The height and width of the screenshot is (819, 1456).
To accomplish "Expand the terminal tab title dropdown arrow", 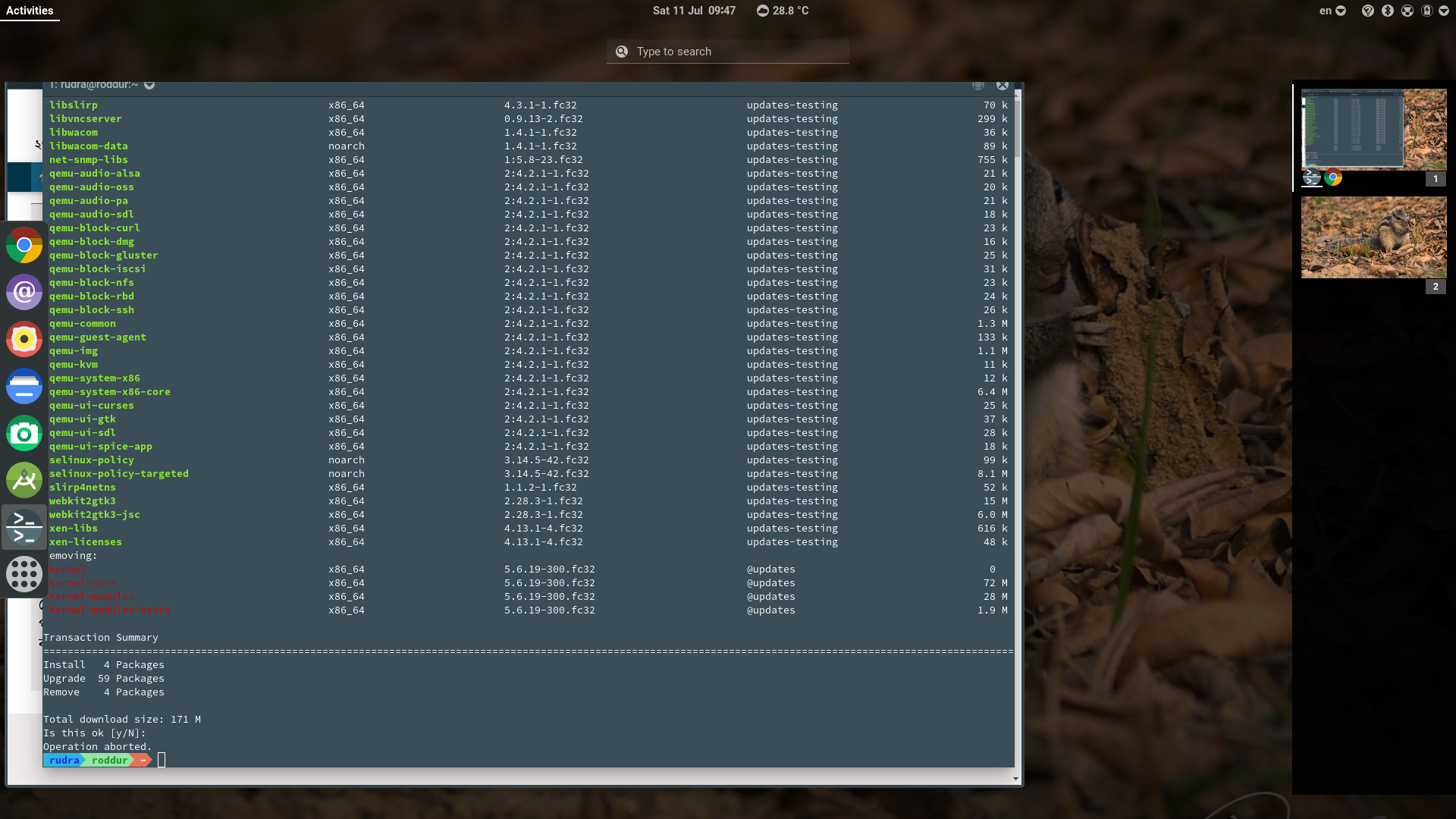I will click(x=149, y=85).
